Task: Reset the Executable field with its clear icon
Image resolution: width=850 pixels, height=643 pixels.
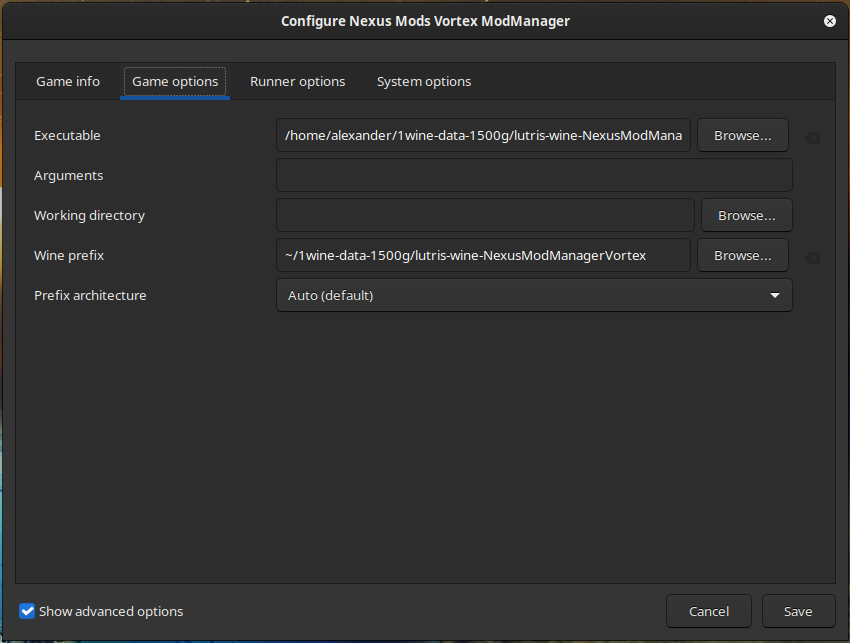Action: coord(812,138)
